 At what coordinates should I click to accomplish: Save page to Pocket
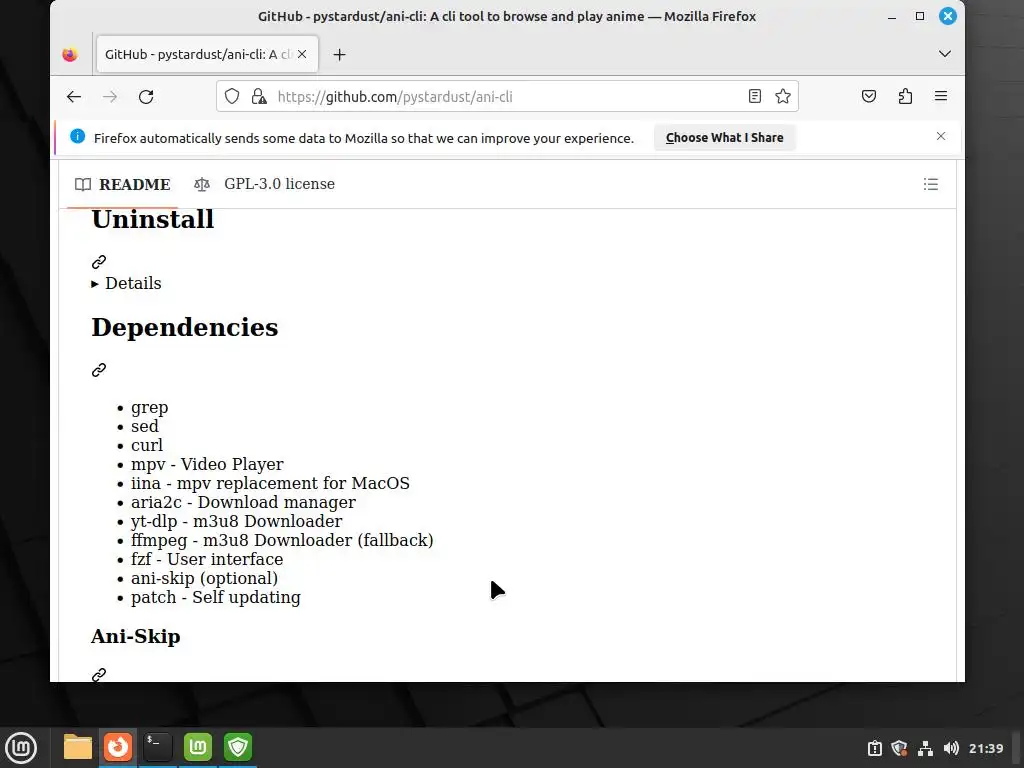click(x=869, y=97)
